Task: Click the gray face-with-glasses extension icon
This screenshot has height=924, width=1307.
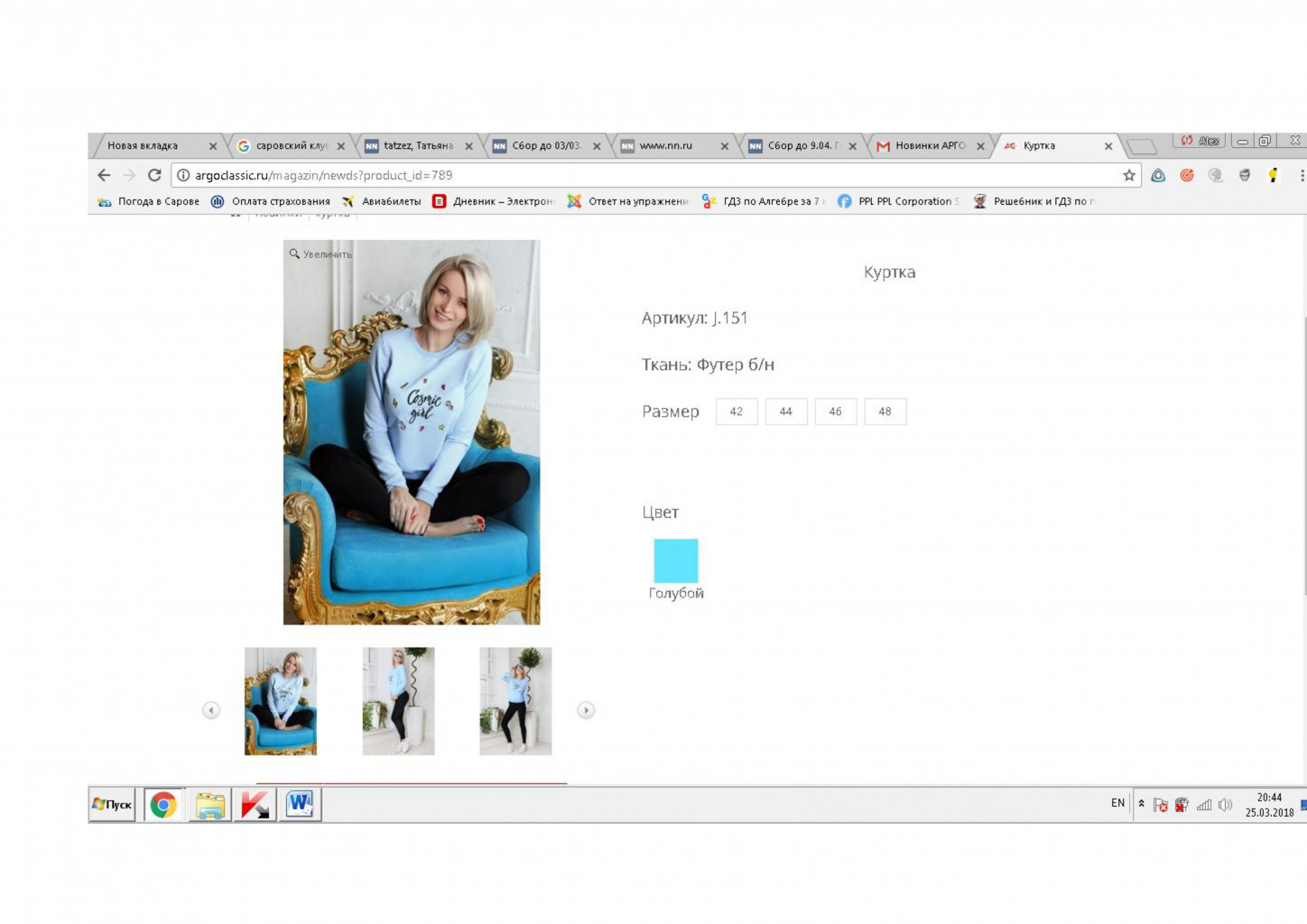Action: (x=1245, y=175)
